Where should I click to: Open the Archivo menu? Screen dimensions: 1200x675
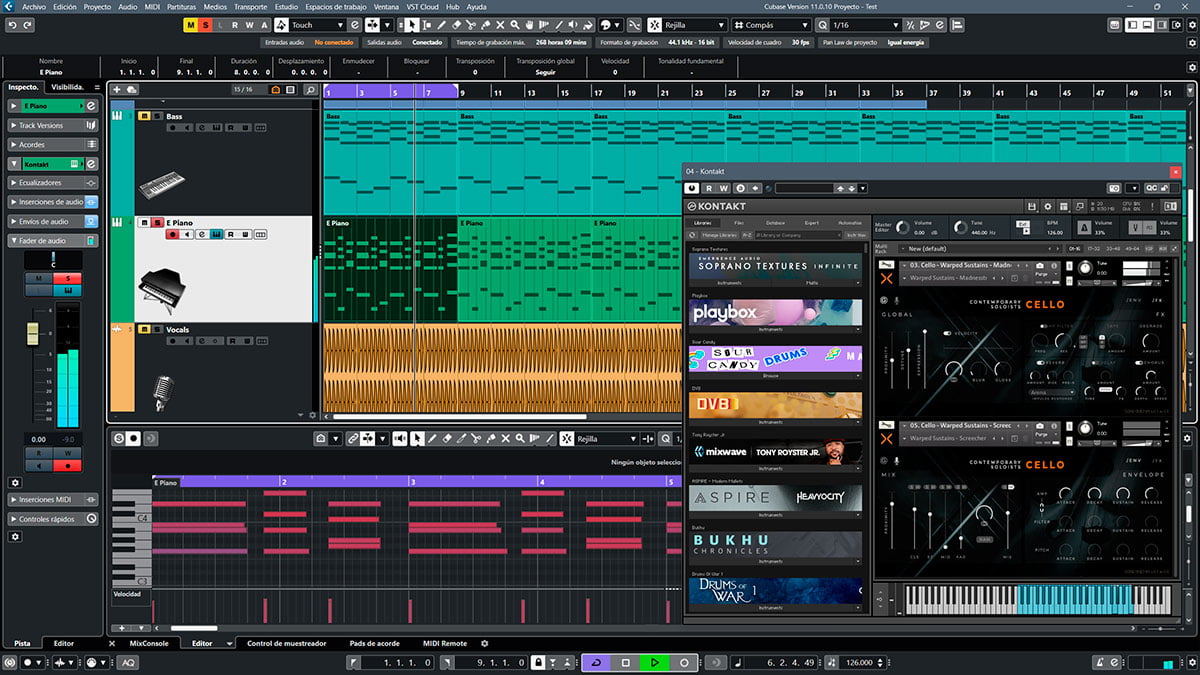33,6
